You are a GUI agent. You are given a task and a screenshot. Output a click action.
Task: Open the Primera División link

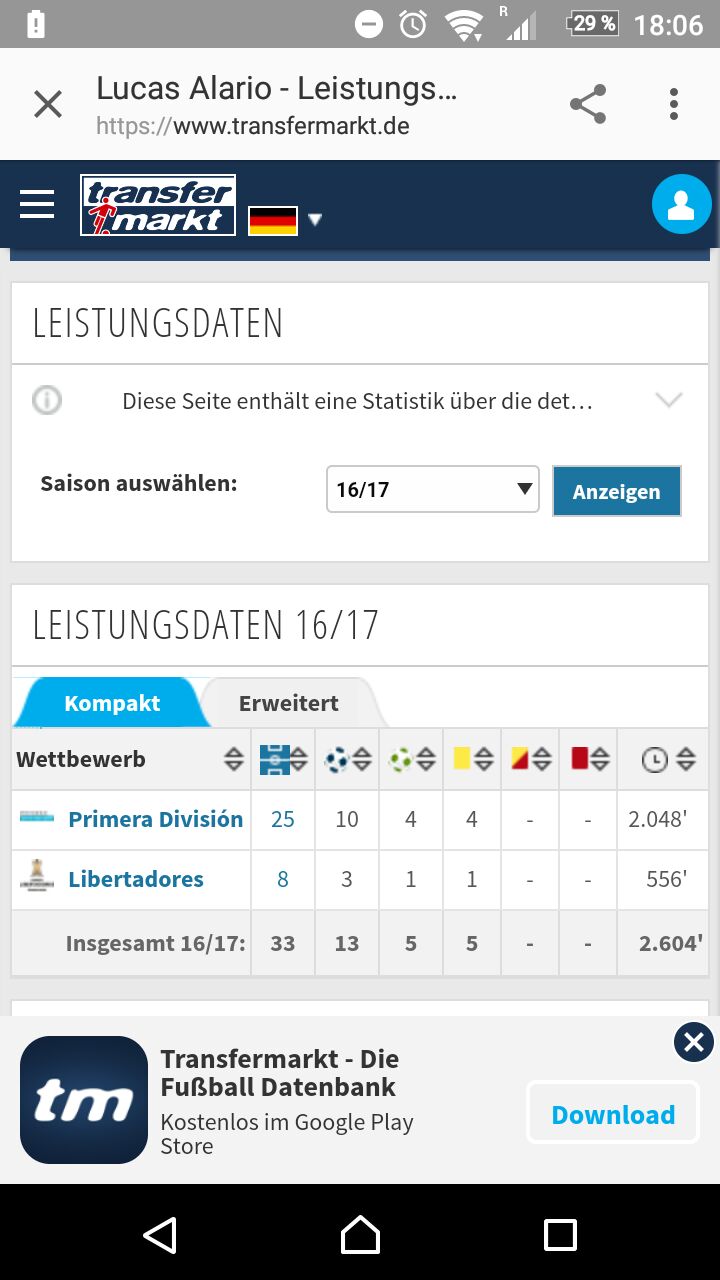pos(155,819)
